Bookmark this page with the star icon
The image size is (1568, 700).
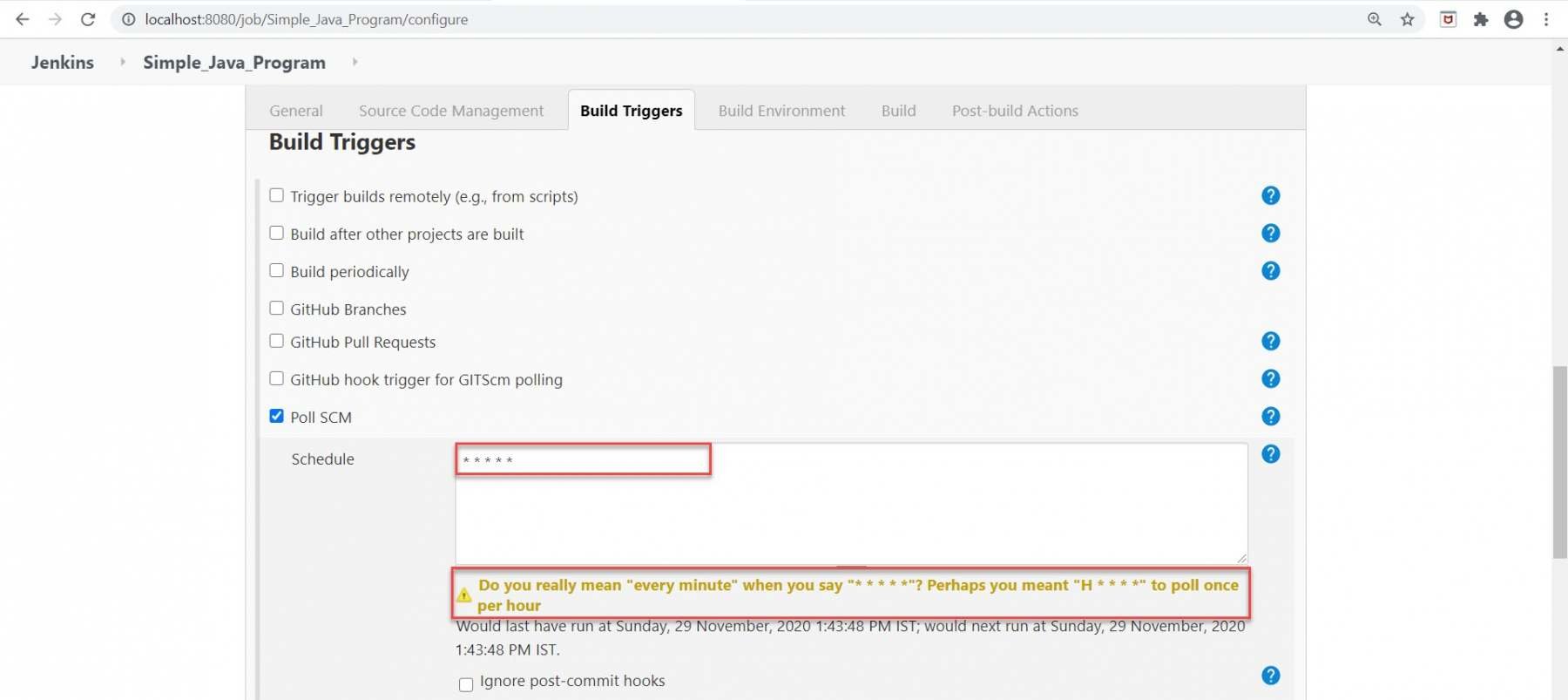1408,19
